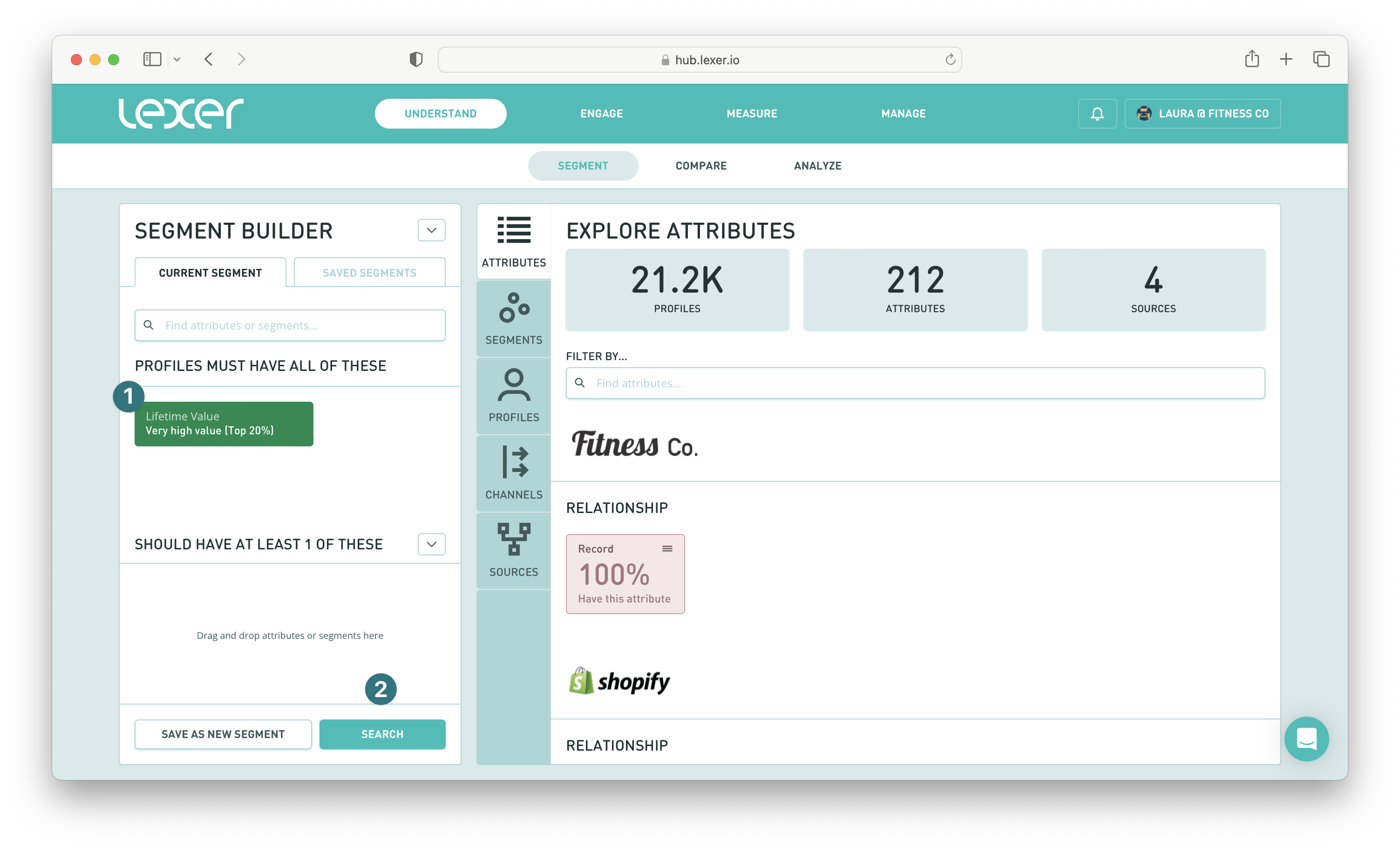Open the notifications bell
This screenshot has width=1400, height=849.
tap(1097, 114)
